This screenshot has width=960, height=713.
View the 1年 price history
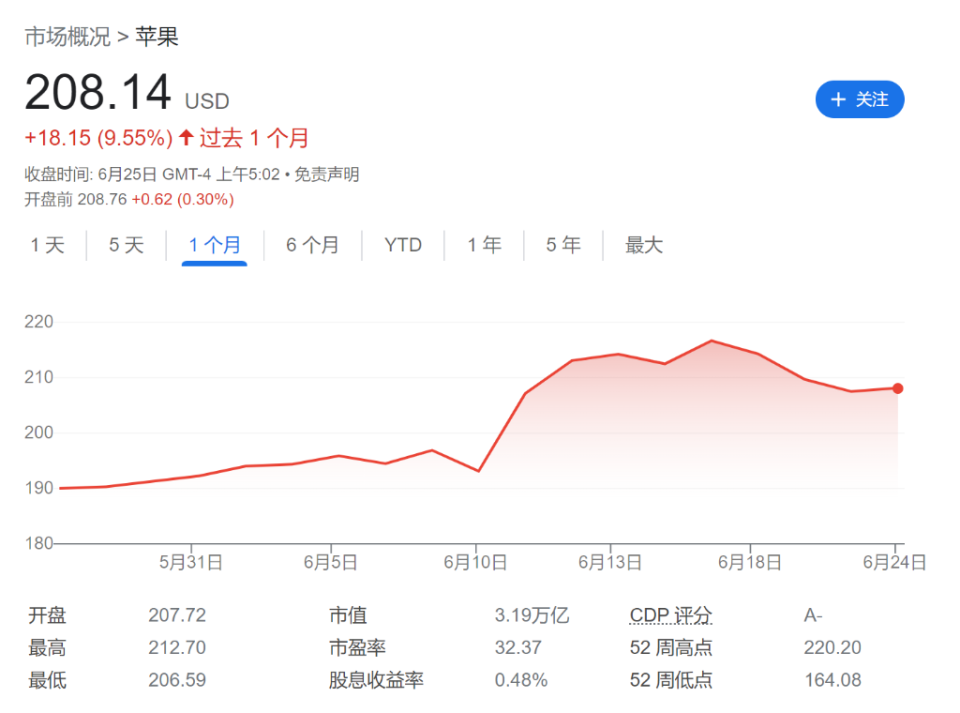pyautogui.click(x=483, y=244)
